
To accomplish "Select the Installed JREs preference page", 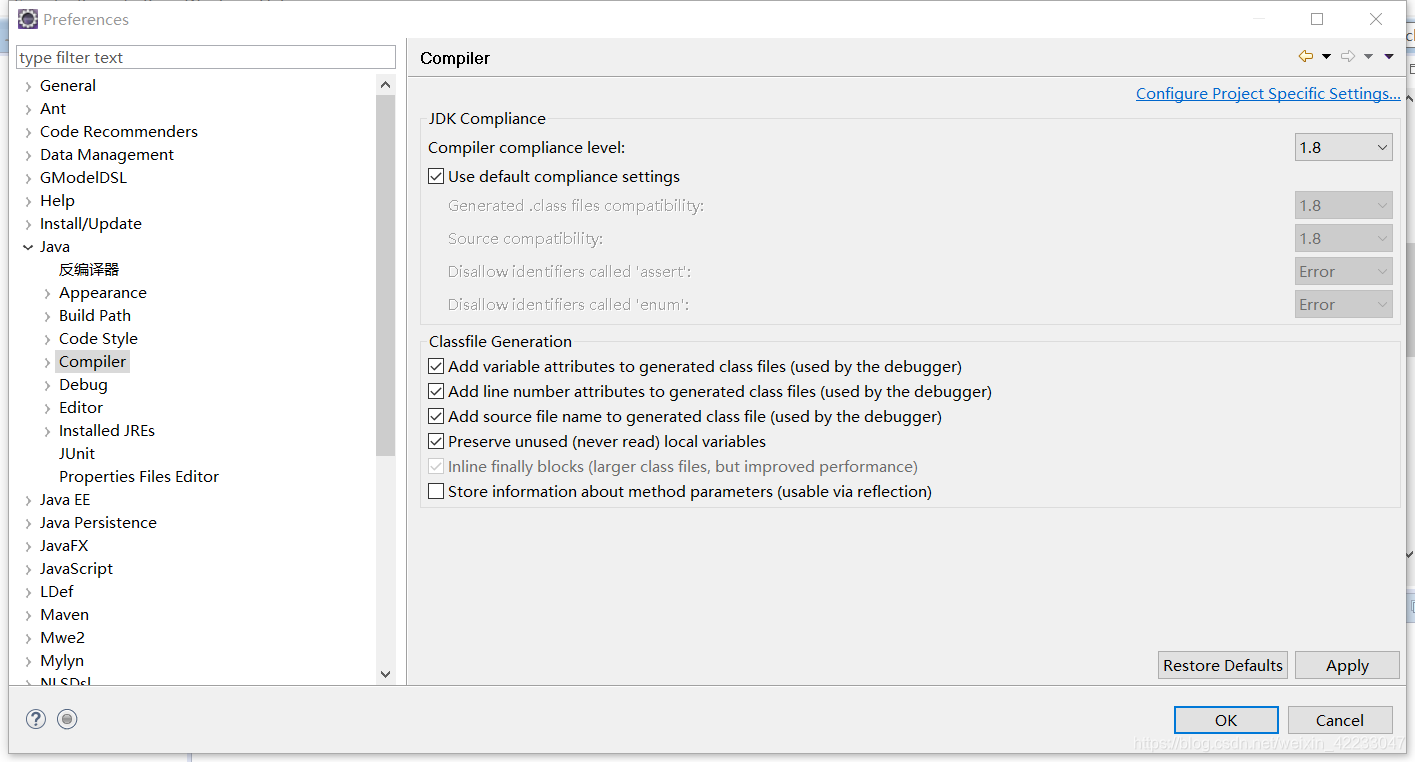I will coord(106,430).
